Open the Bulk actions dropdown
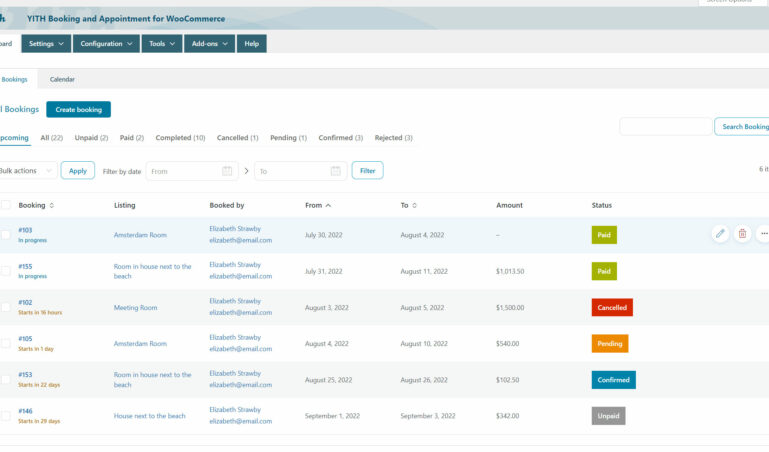The width and height of the screenshot is (769, 452). (27, 171)
